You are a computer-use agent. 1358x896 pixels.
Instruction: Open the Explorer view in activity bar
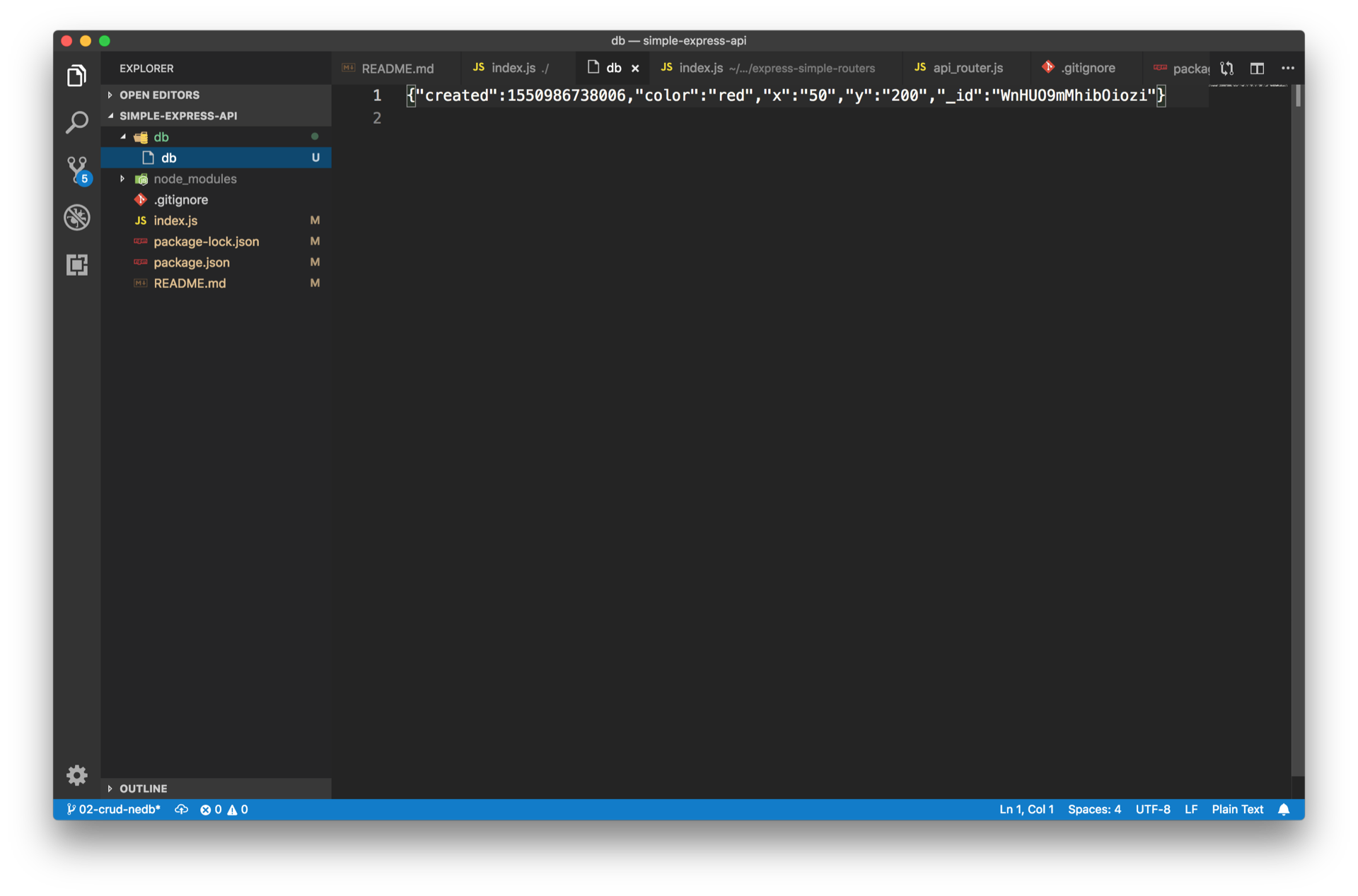(x=76, y=76)
